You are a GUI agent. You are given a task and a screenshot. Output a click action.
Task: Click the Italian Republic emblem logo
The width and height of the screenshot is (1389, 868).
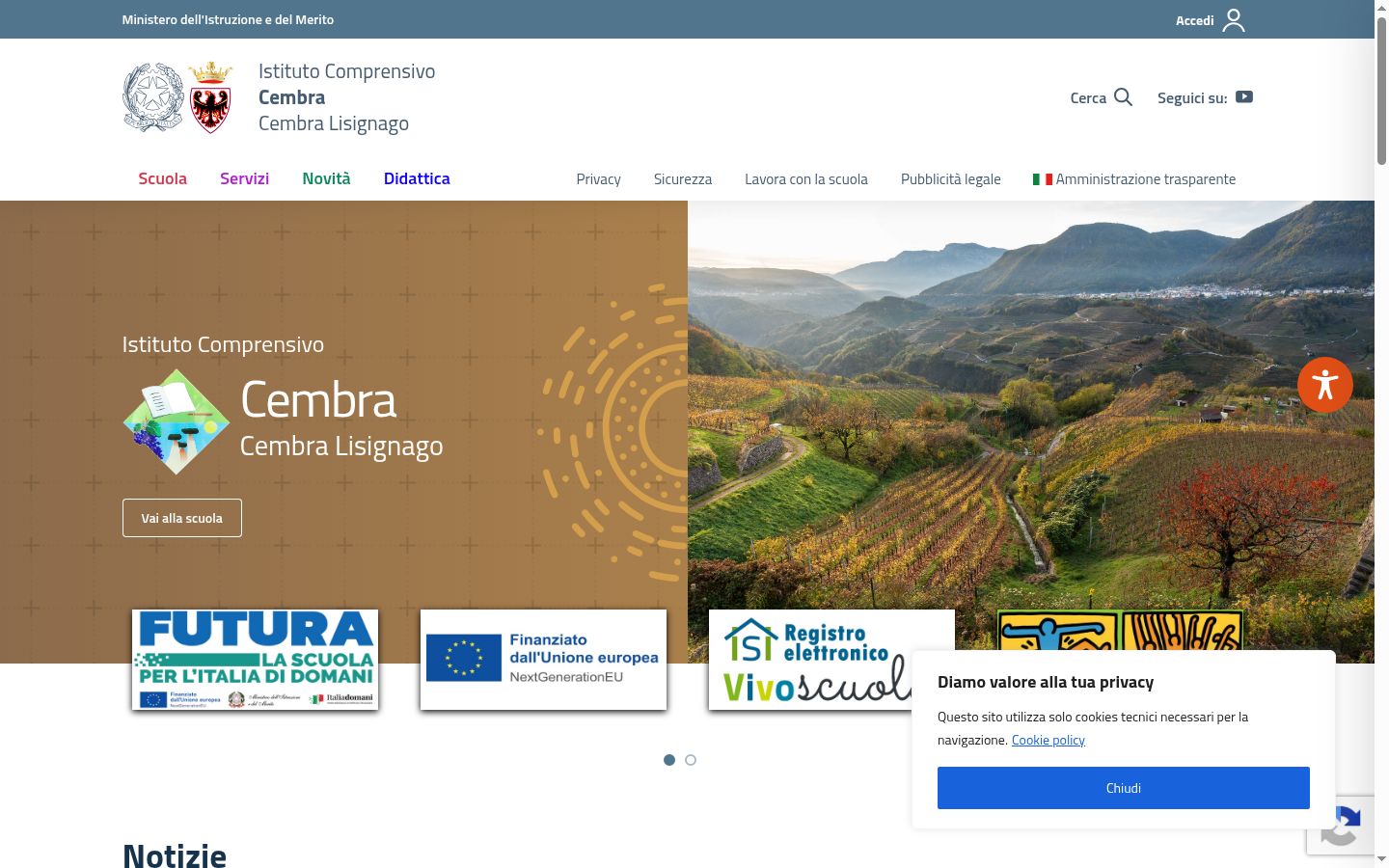[x=152, y=97]
